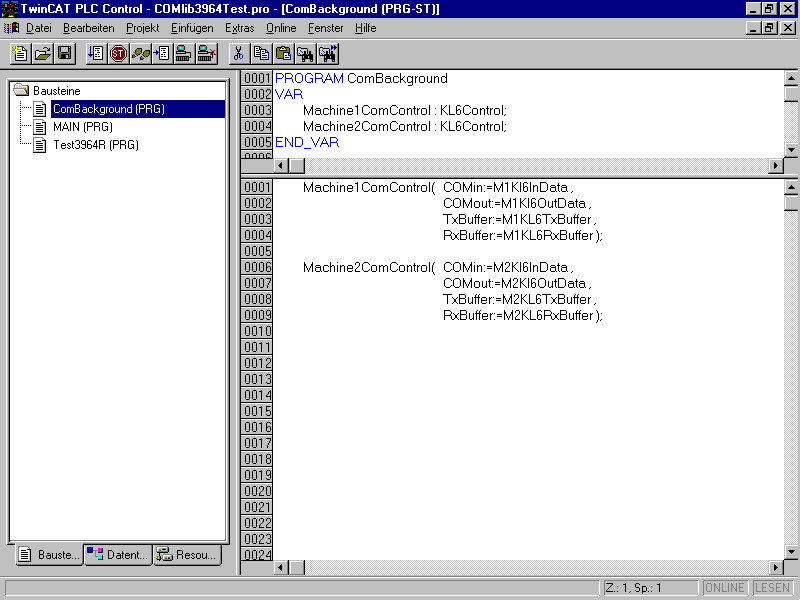Open the Projekt menu
This screenshot has height=600, width=800.
(x=142, y=28)
